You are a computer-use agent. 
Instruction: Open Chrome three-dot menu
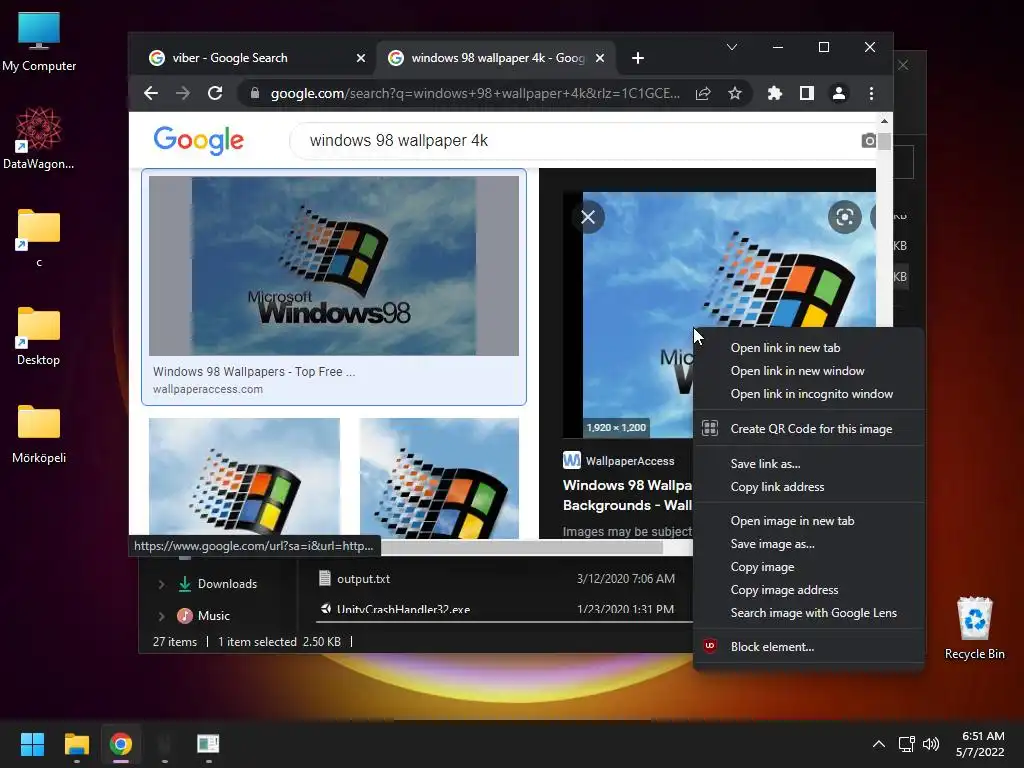(871, 93)
